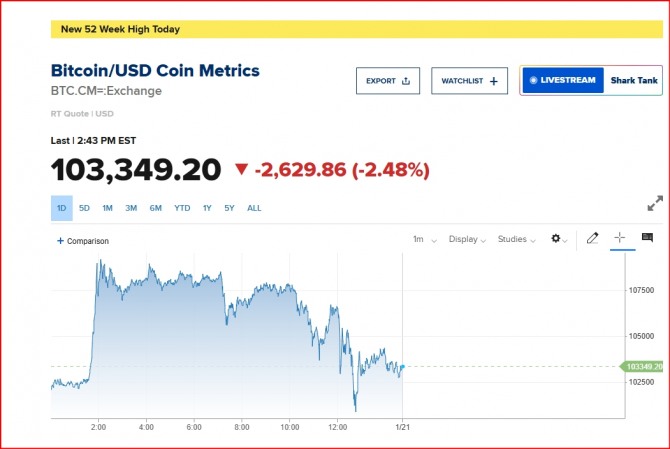This screenshot has width=670, height=449.
Task: Switch to the 5Y range
Action: click(x=230, y=208)
